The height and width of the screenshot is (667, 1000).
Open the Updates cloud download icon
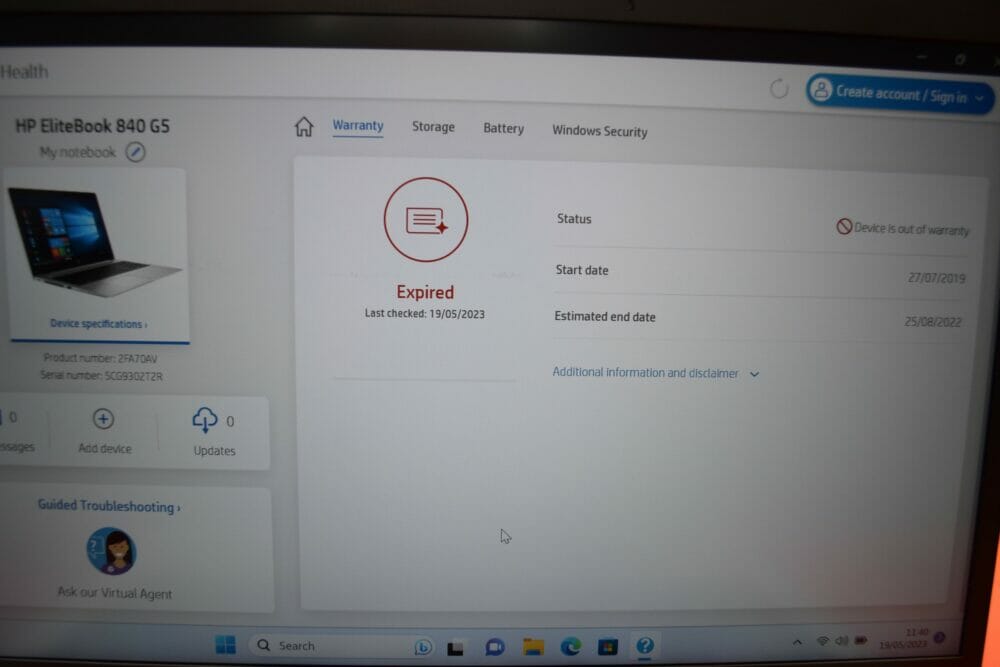click(205, 420)
